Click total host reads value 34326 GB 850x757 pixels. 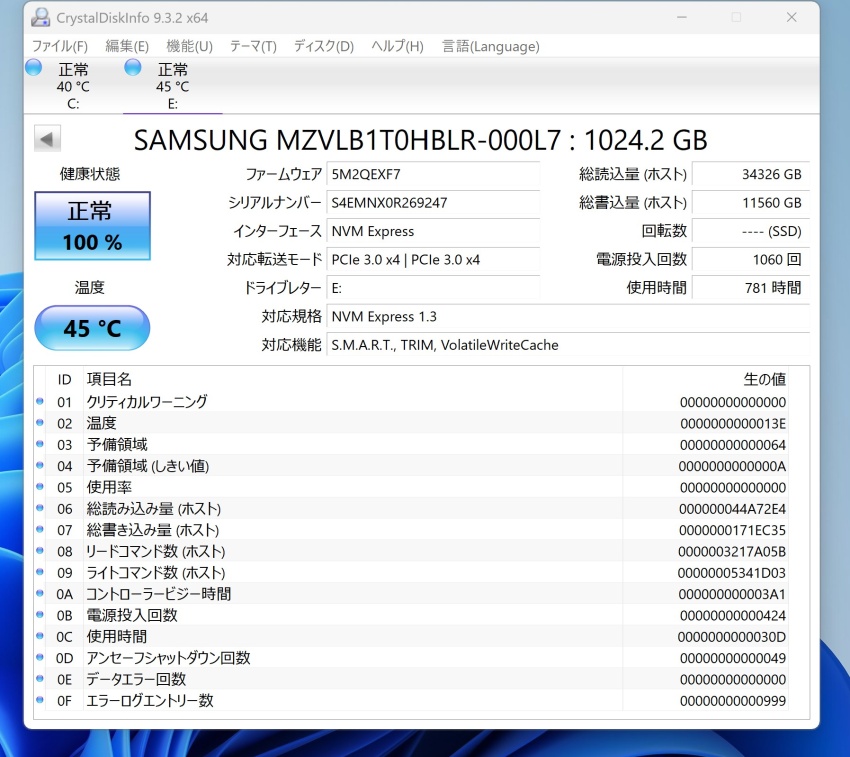pos(751,174)
